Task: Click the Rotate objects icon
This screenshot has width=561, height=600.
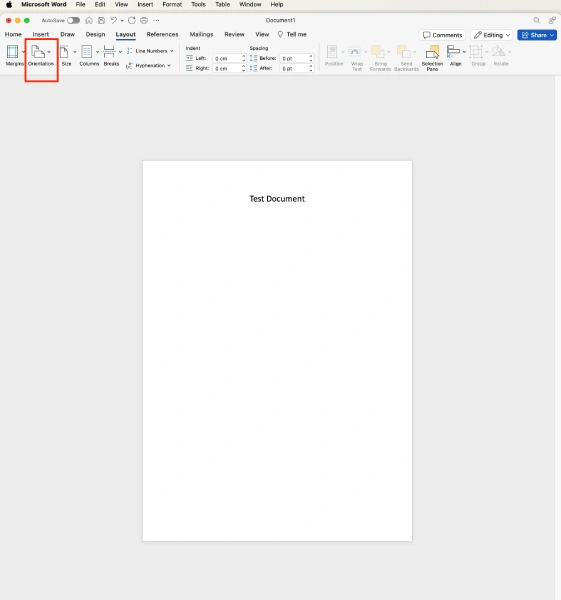Action: (x=498, y=52)
